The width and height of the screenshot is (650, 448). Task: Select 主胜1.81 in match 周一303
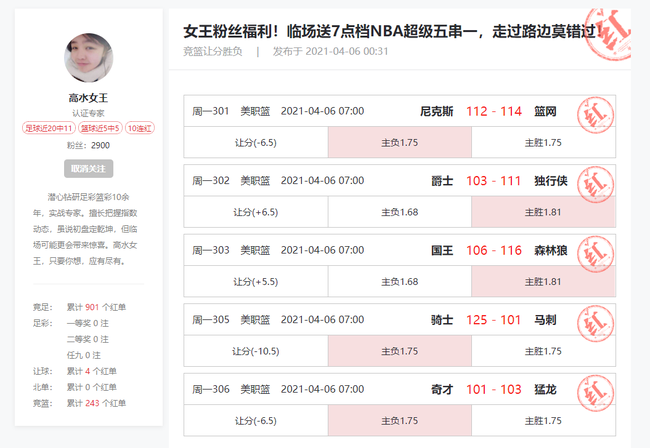coord(543,282)
